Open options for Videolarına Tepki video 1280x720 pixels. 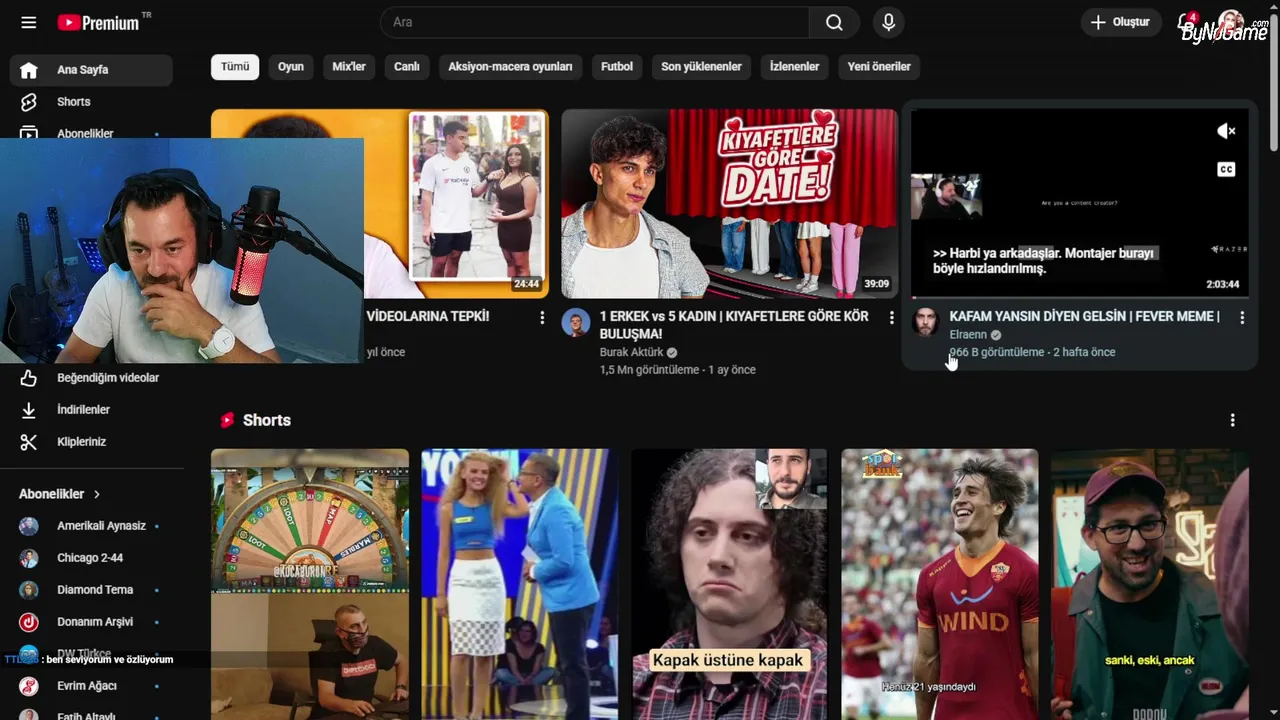click(x=542, y=317)
